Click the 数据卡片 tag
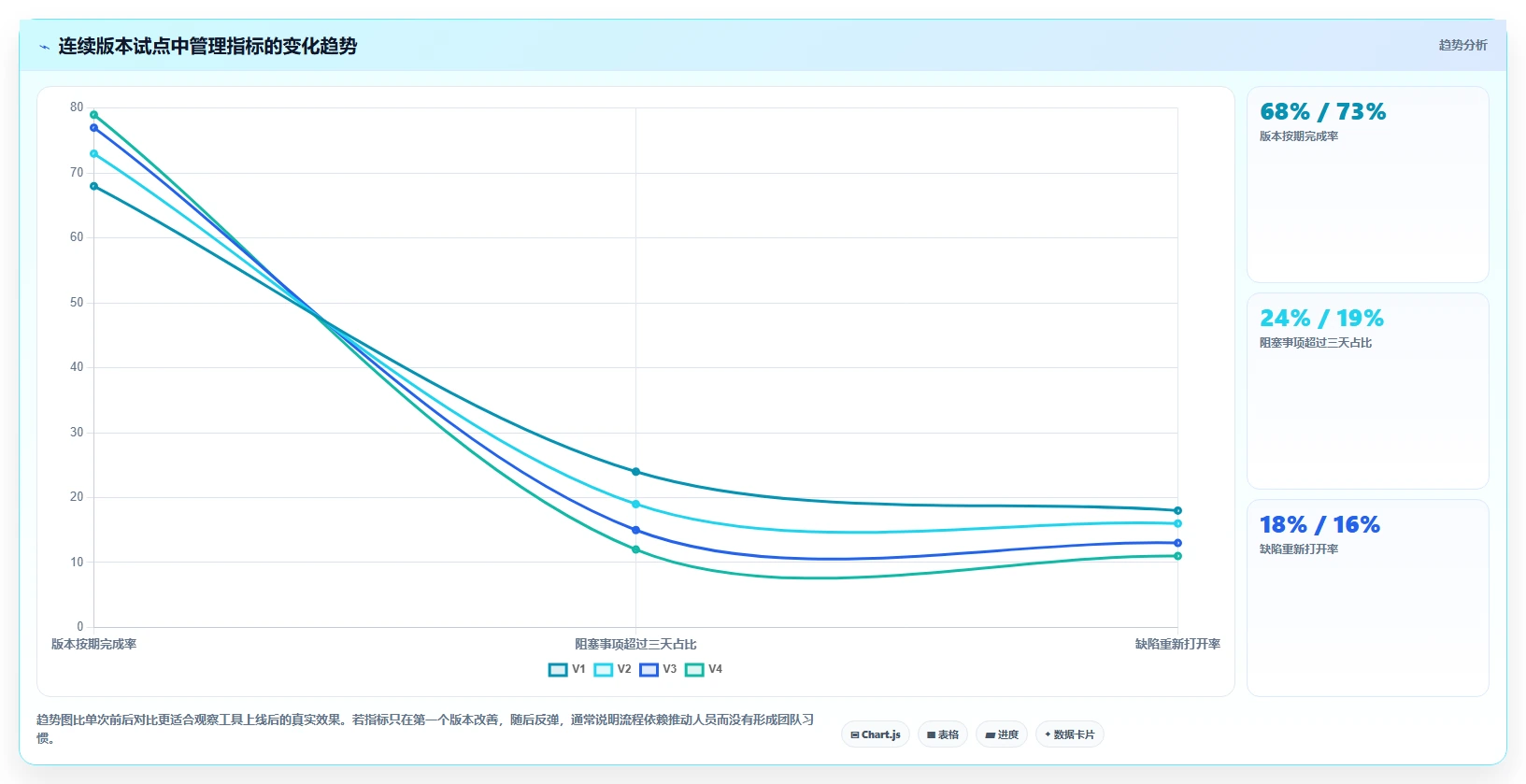Screen dimensions: 1526x784 [1070, 734]
